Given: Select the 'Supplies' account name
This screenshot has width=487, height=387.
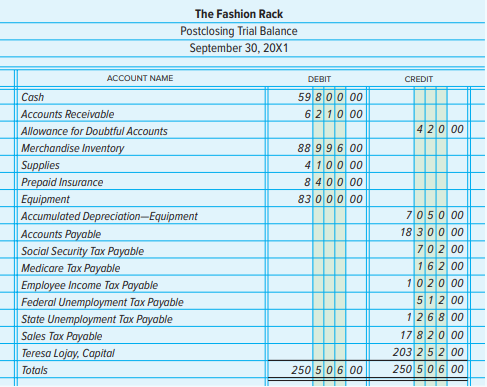Looking at the screenshot, I should click(40, 165).
